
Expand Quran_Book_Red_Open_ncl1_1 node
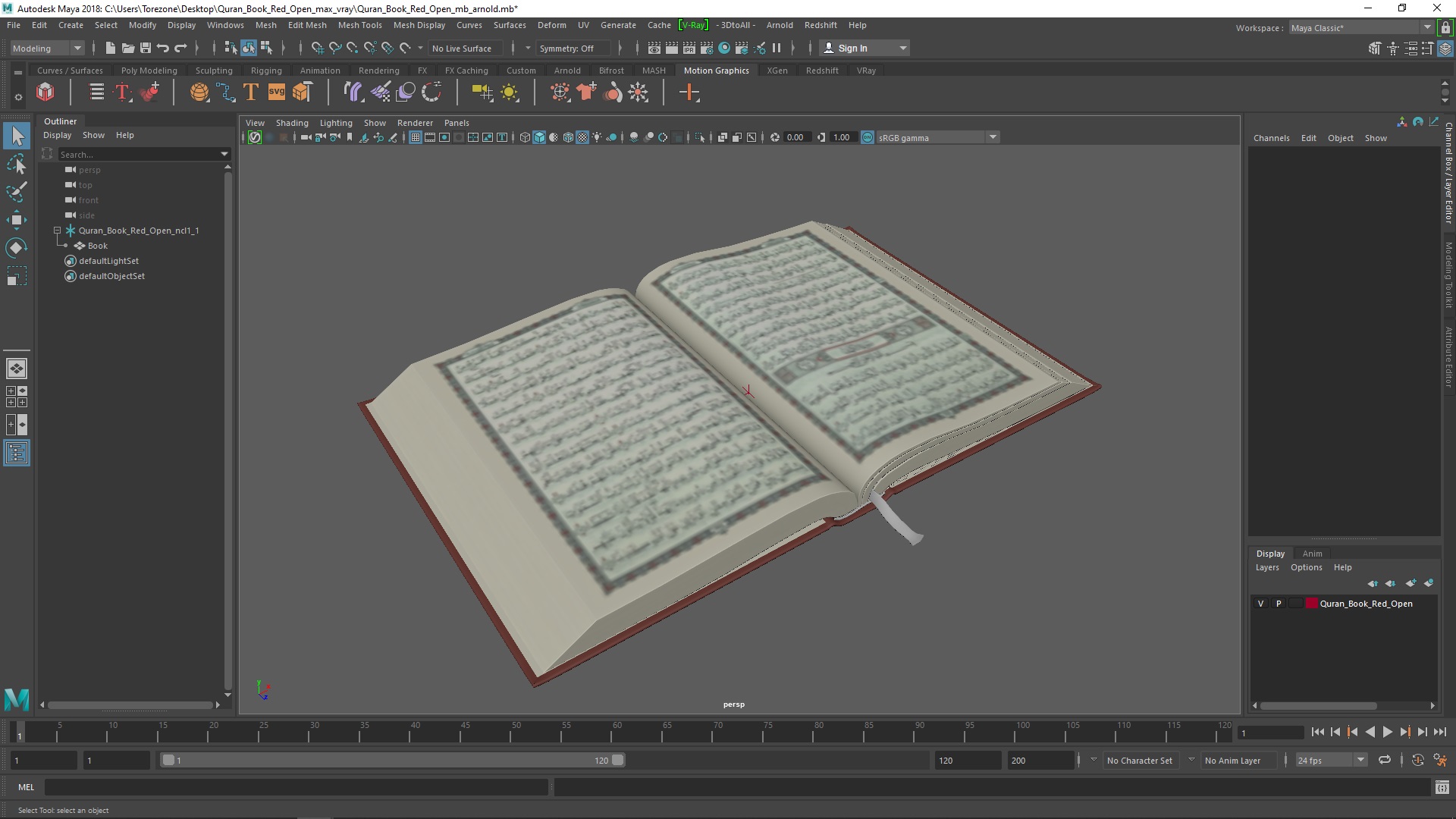tap(56, 230)
